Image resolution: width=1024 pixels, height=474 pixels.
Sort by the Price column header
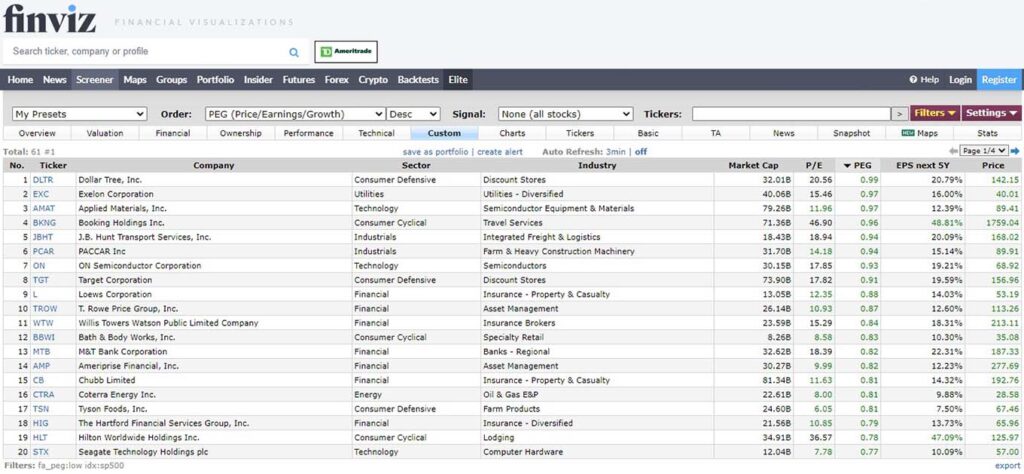point(993,165)
